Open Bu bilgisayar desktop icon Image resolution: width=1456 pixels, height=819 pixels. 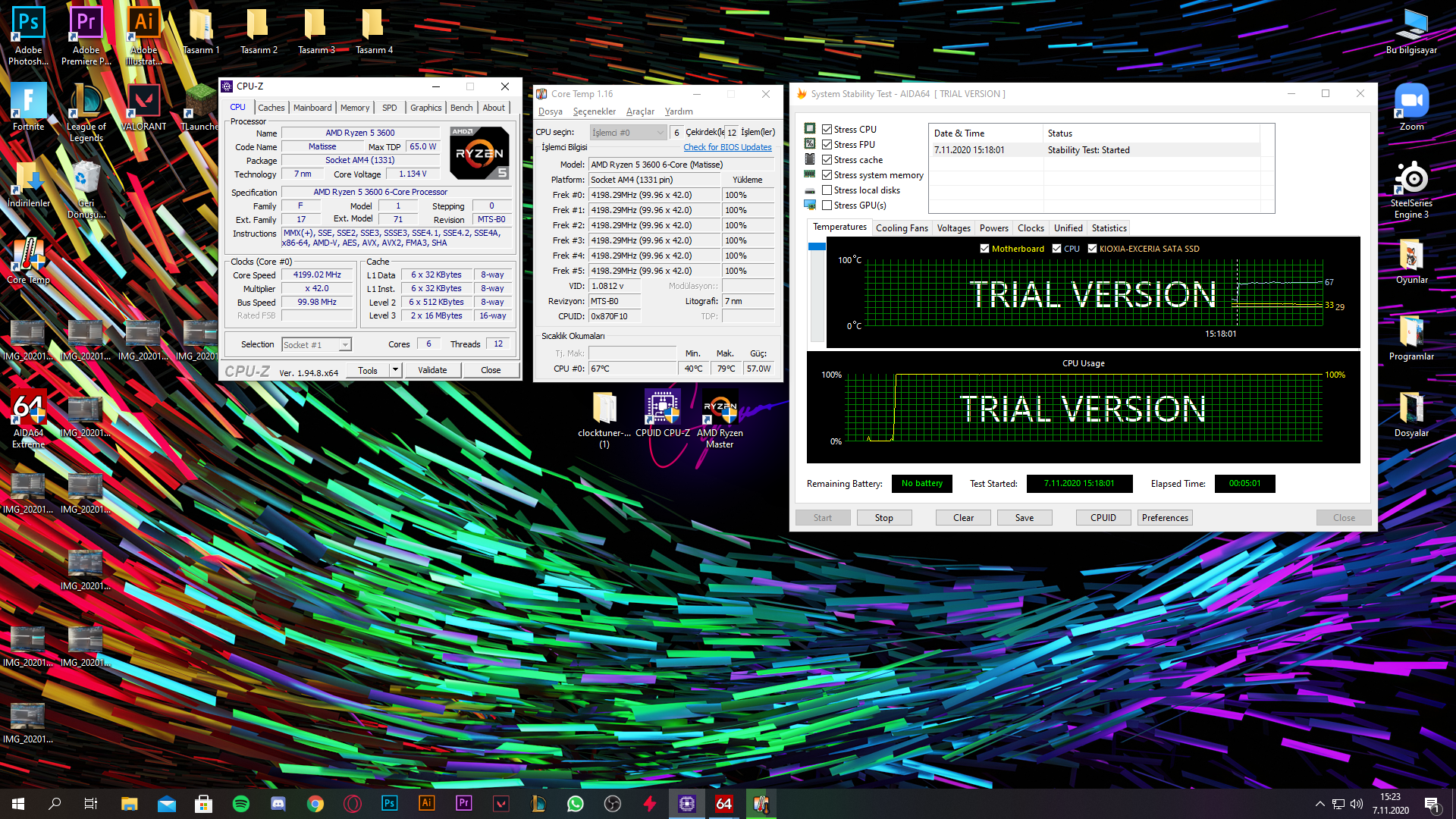tap(1411, 30)
